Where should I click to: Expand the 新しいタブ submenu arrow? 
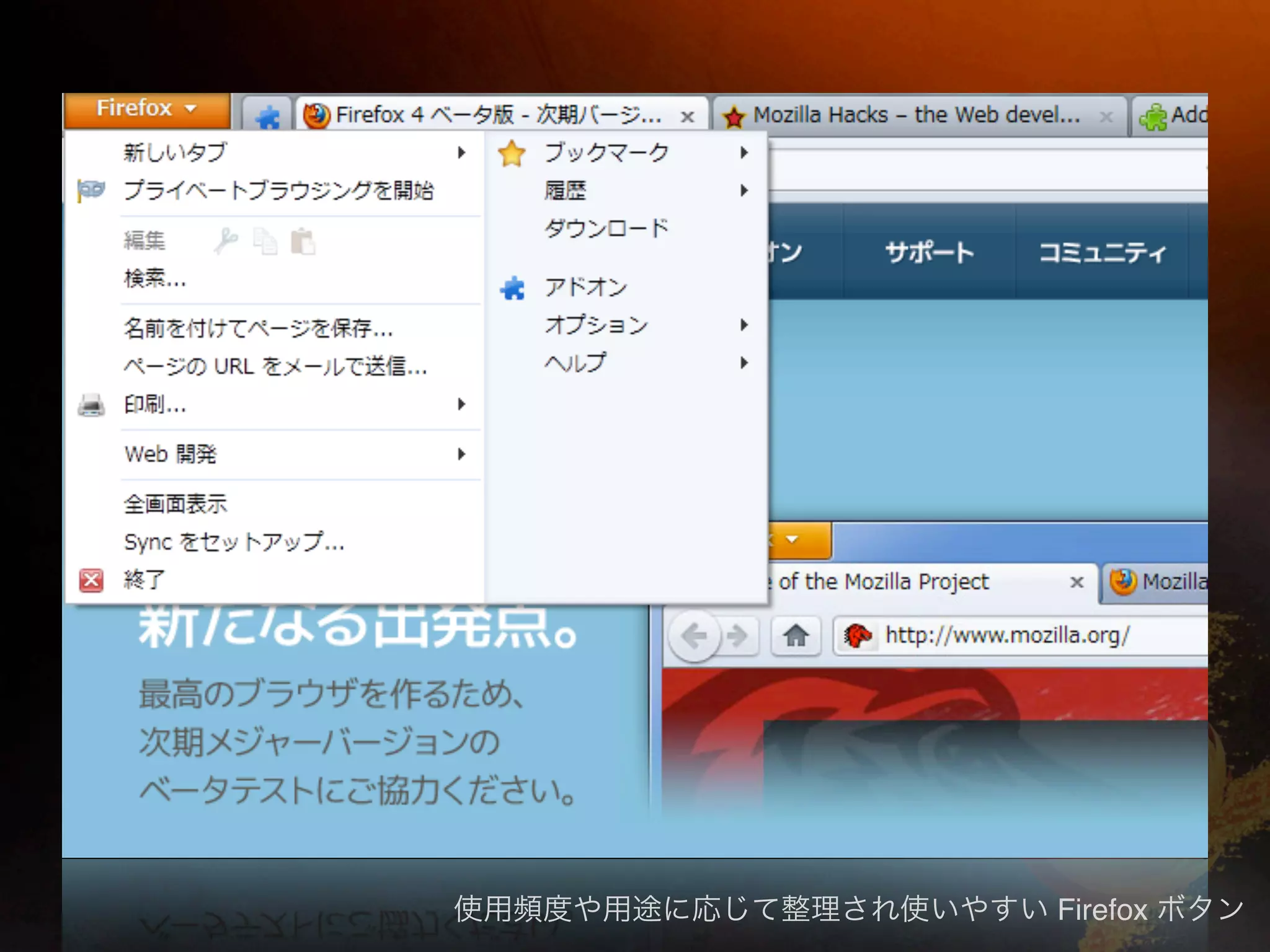461,152
